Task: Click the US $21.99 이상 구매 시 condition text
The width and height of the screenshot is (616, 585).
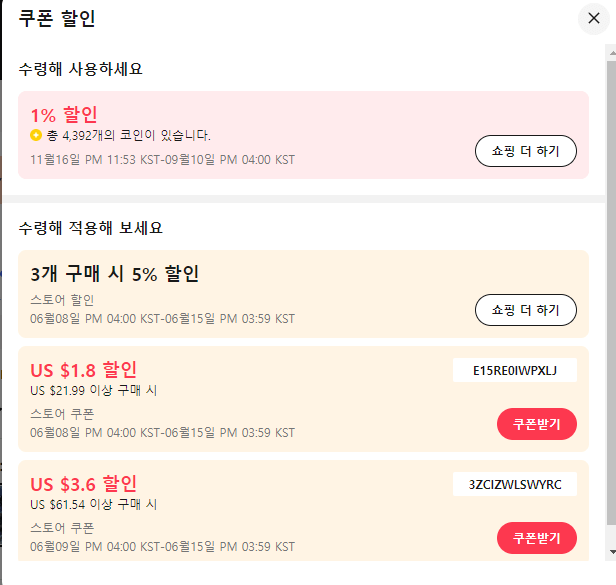Action: coord(94,390)
